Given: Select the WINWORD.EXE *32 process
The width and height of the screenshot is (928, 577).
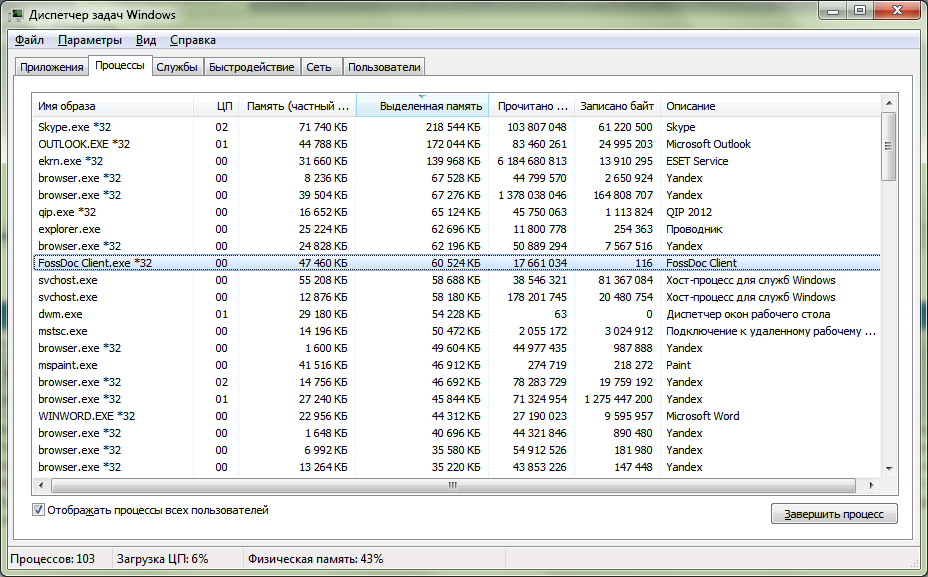Looking at the screenshot, I should pyautogui.click(x=456, y=416).
